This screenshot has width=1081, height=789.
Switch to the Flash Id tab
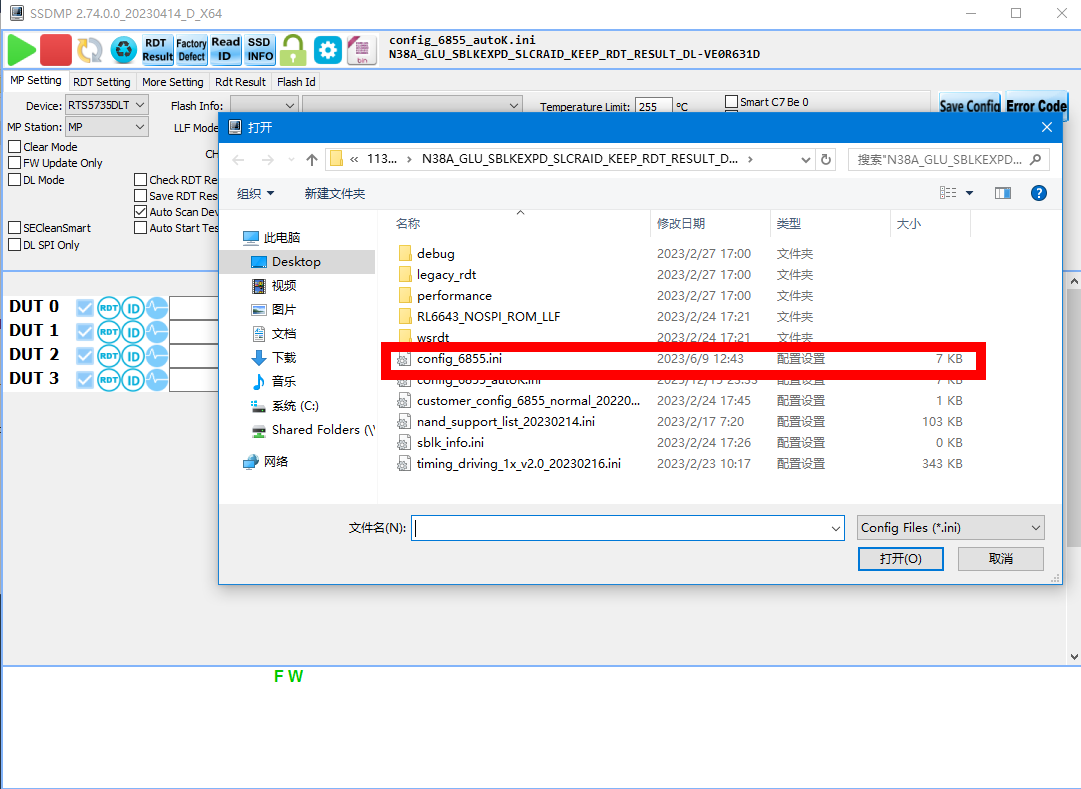(296, 82)
